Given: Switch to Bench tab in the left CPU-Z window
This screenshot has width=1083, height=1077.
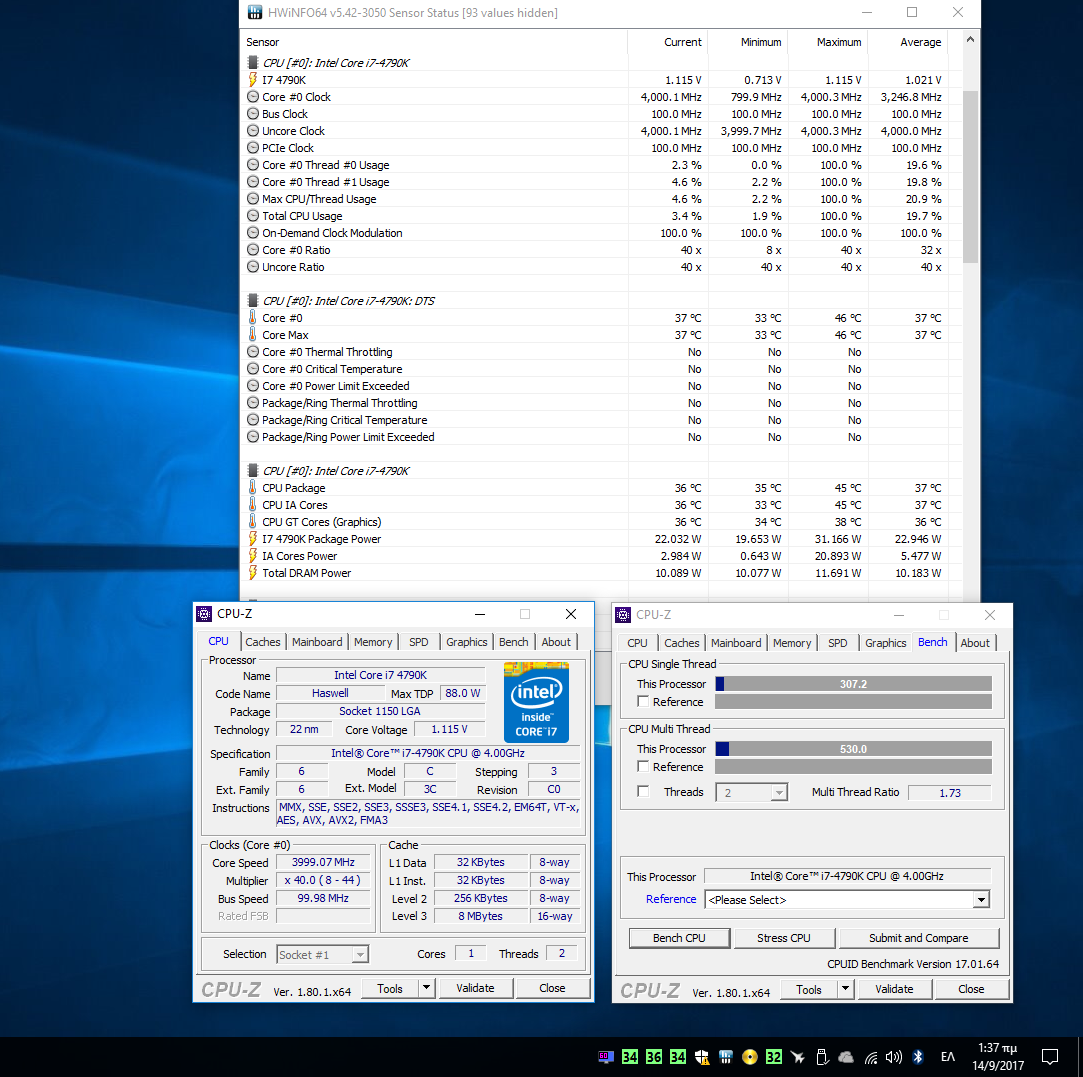Looking at the screenshot, I should (x=513, y=642).
